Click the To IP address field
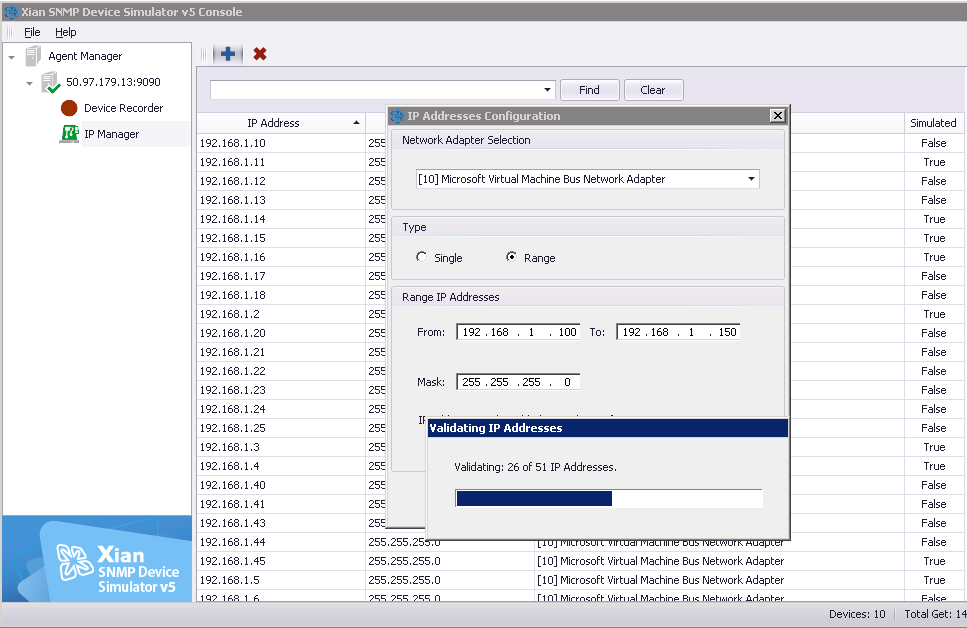This screenshot has width=967, height=628. (x=678, y=332)
